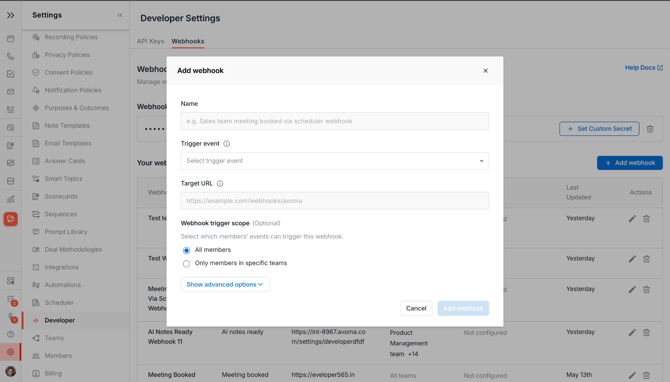Open the Help Docs link
Screen dimensions: 670x382
[x=644, y=68]
